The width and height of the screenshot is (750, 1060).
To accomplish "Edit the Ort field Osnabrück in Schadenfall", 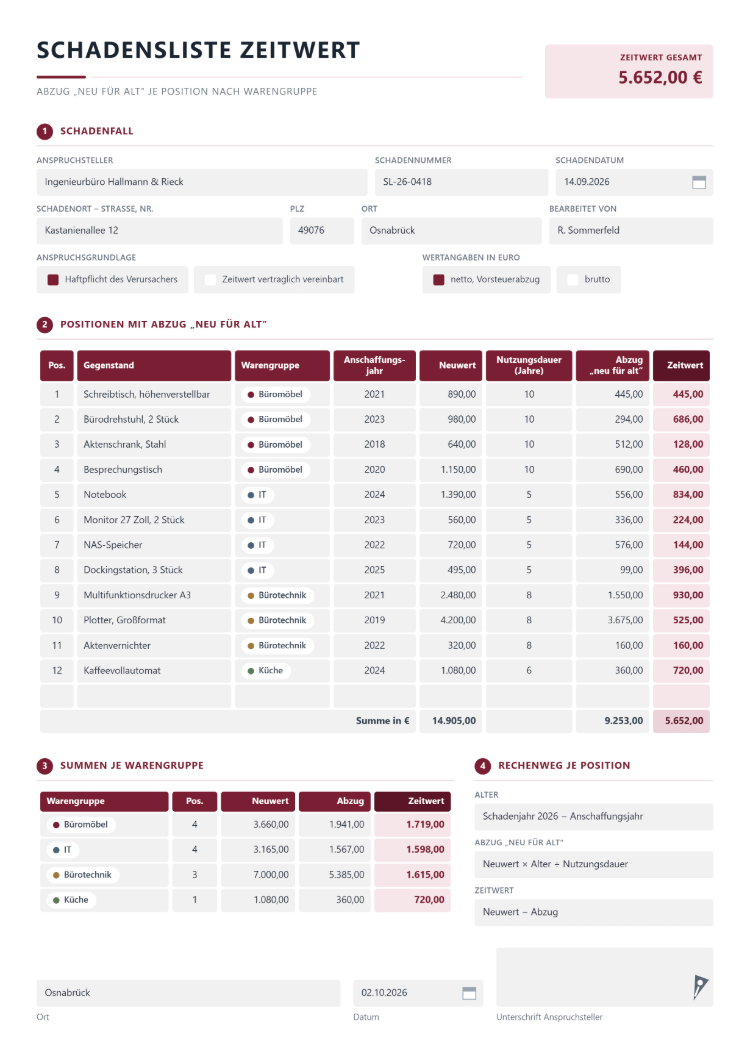I will (451, 231).
